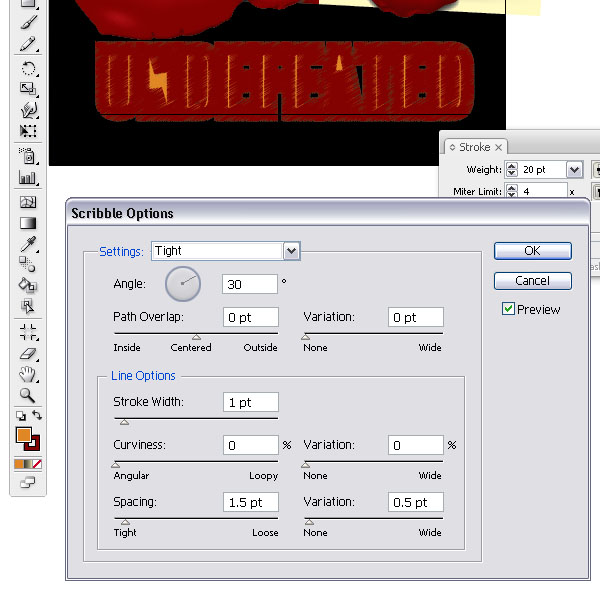Click the Miter Limit stepper arrows
Screen dimensions: 600x600
pos(512,191)
